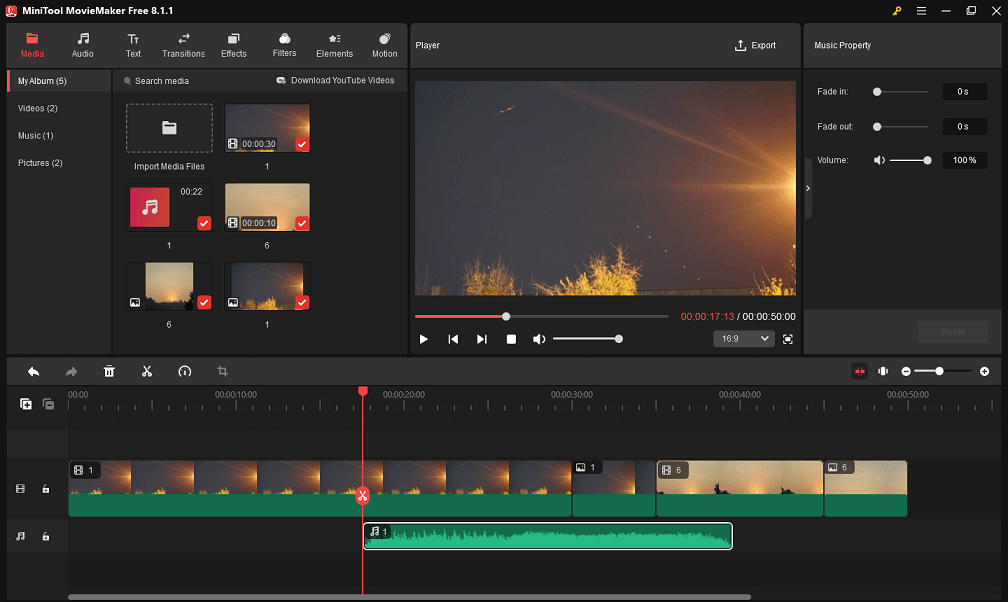Delete the selected clip with trash icon
The width and height of the screenshot is (1008, 602).
(x=109, y=371)
